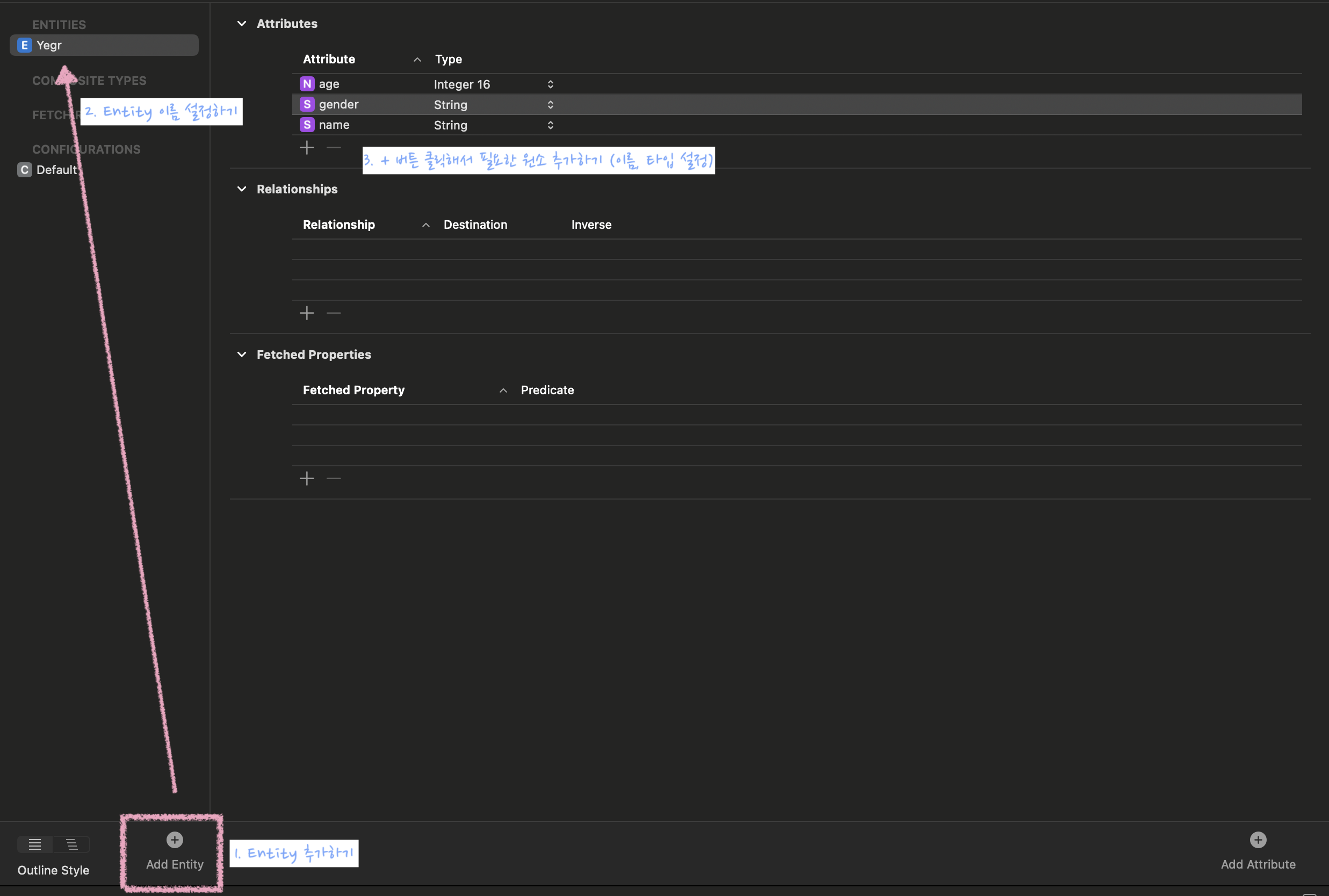Click plus button under Fetched Properties table

(307, 478)
